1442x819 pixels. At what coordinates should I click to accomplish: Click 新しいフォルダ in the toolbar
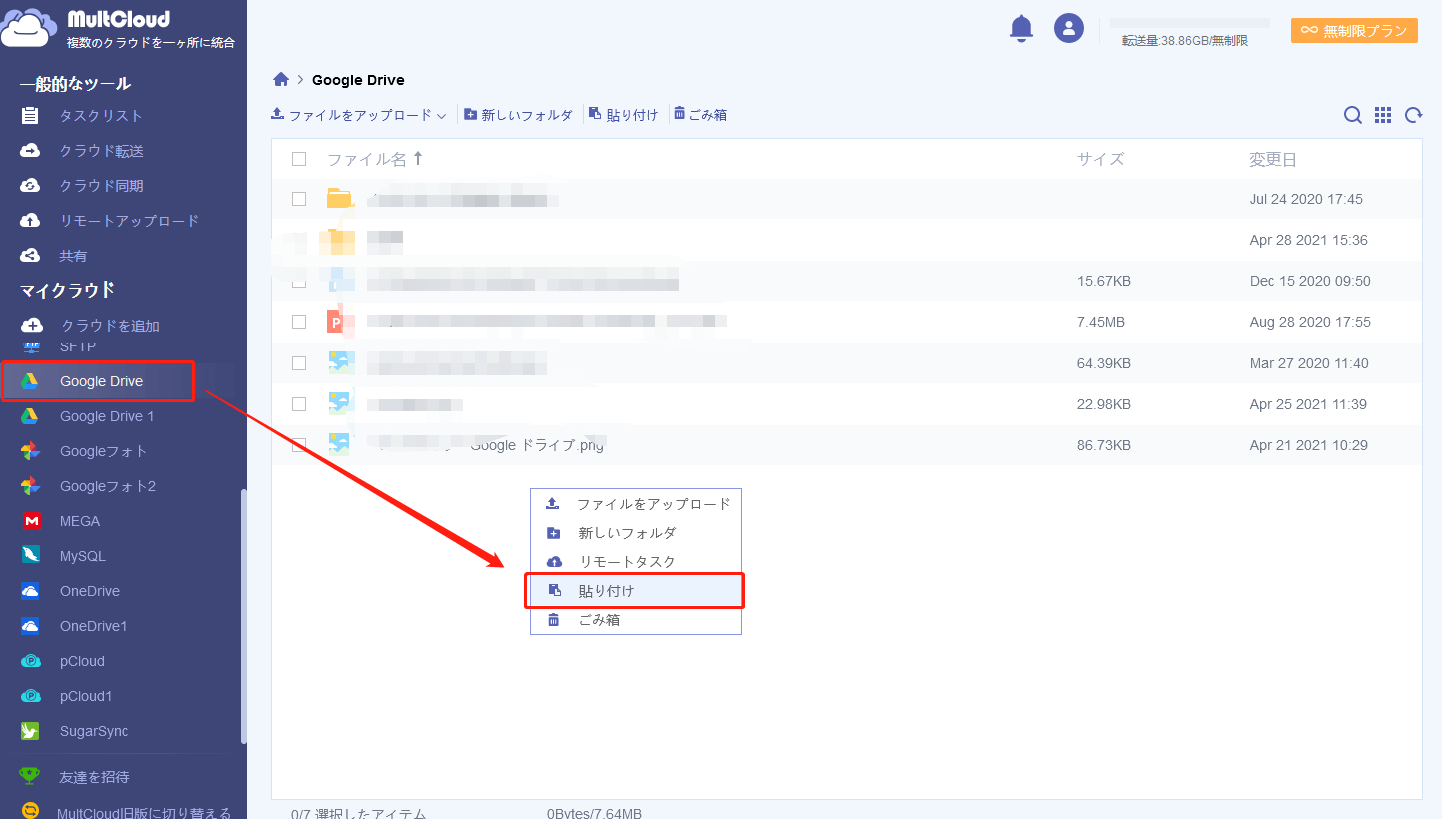pyautogui.click(x=518, y=115)
